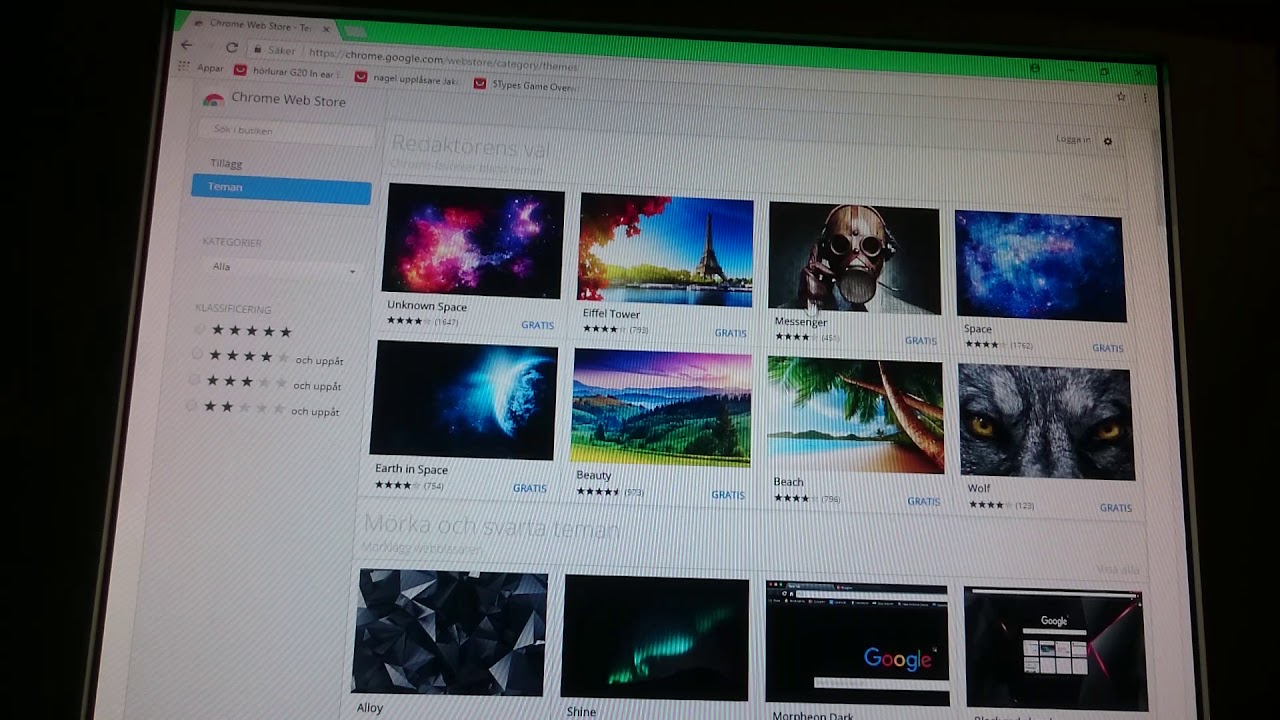Viewport: 1280px width, 720px height.
Task: Click GRATIS under Beach
Action: [924, 501]
